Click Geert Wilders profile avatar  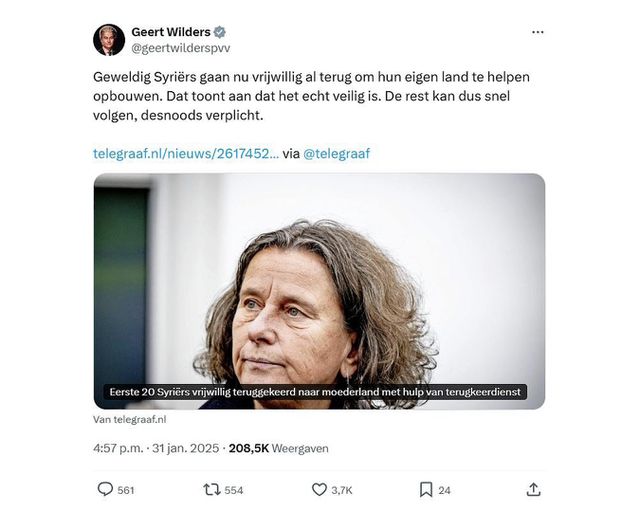pyautogui.click(x=109, y=40)
